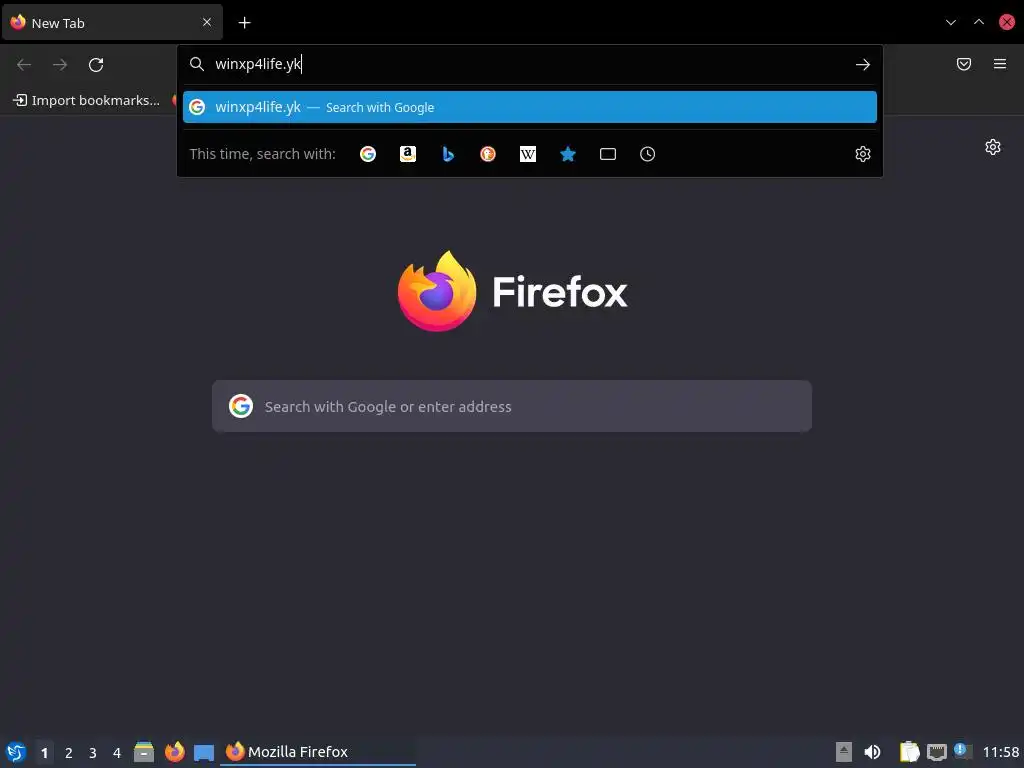Search this time with Wikipedia icon

pos(528,154)
